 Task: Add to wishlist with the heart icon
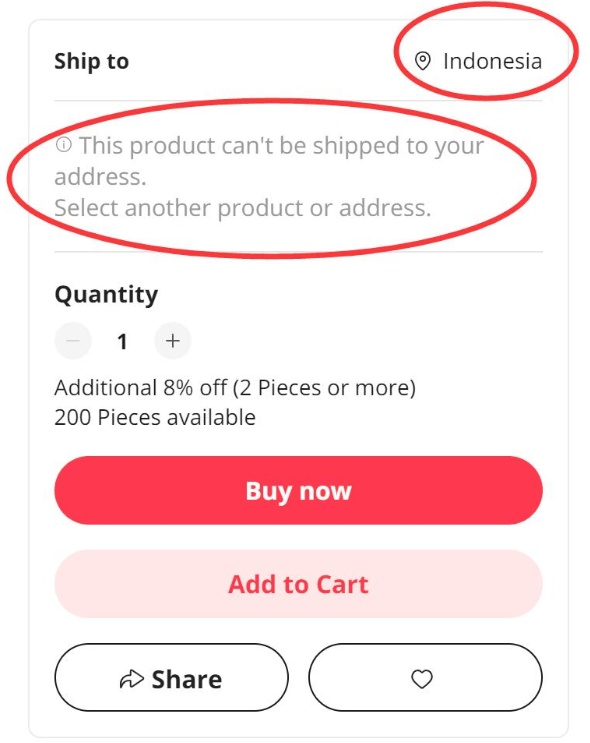[x=425, y=678]
